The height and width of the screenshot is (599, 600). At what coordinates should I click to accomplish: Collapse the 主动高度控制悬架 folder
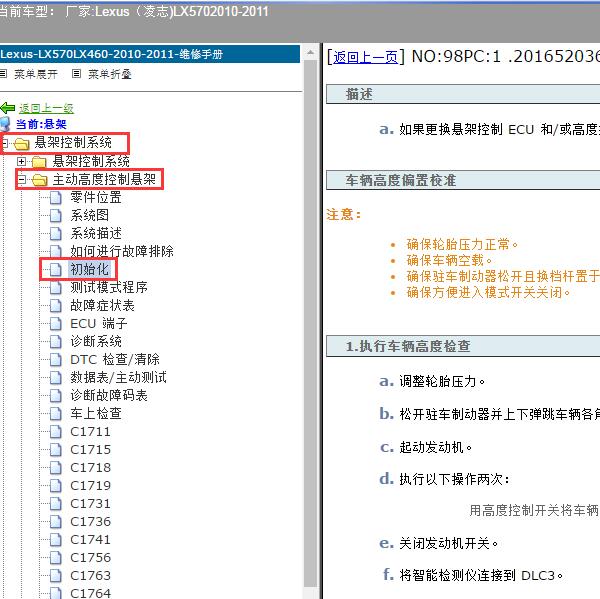[x=21, y=179]
